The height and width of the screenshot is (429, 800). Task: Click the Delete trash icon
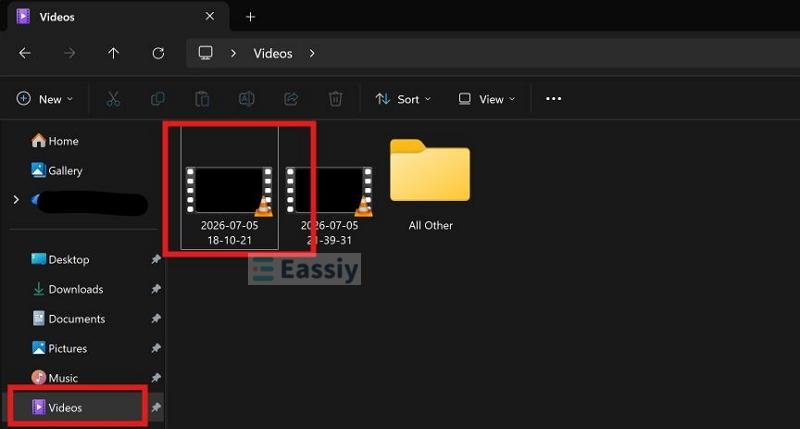pyautogui.click(x=335, y=99)
